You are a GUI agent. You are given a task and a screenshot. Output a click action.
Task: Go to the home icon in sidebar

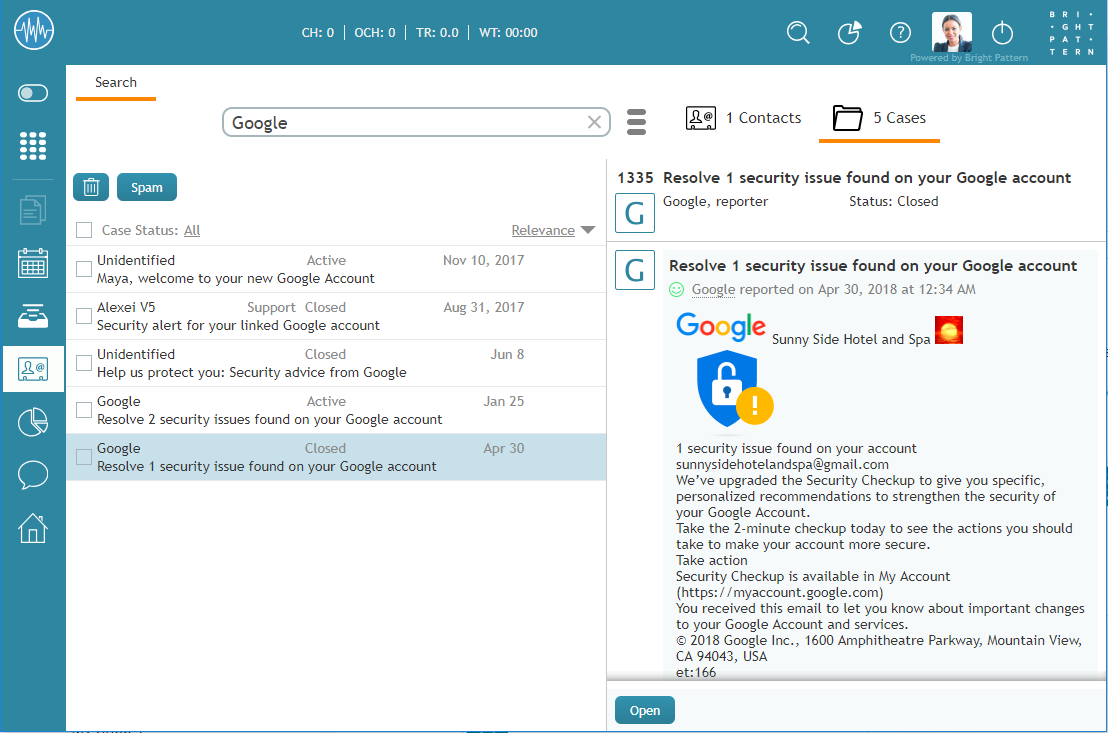[x=33, y=528]
